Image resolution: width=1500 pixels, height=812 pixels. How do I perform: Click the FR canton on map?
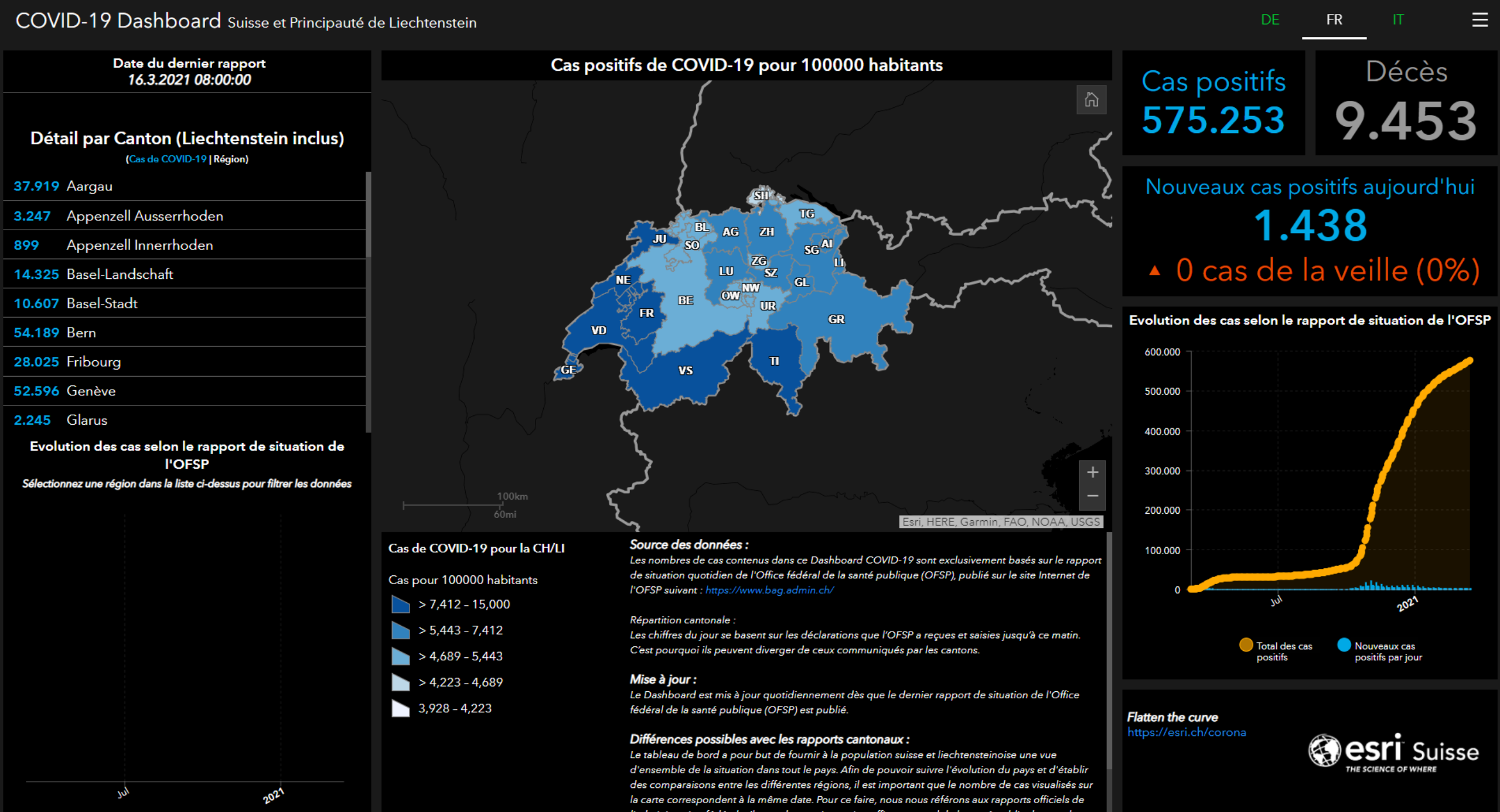click(646, 313)
